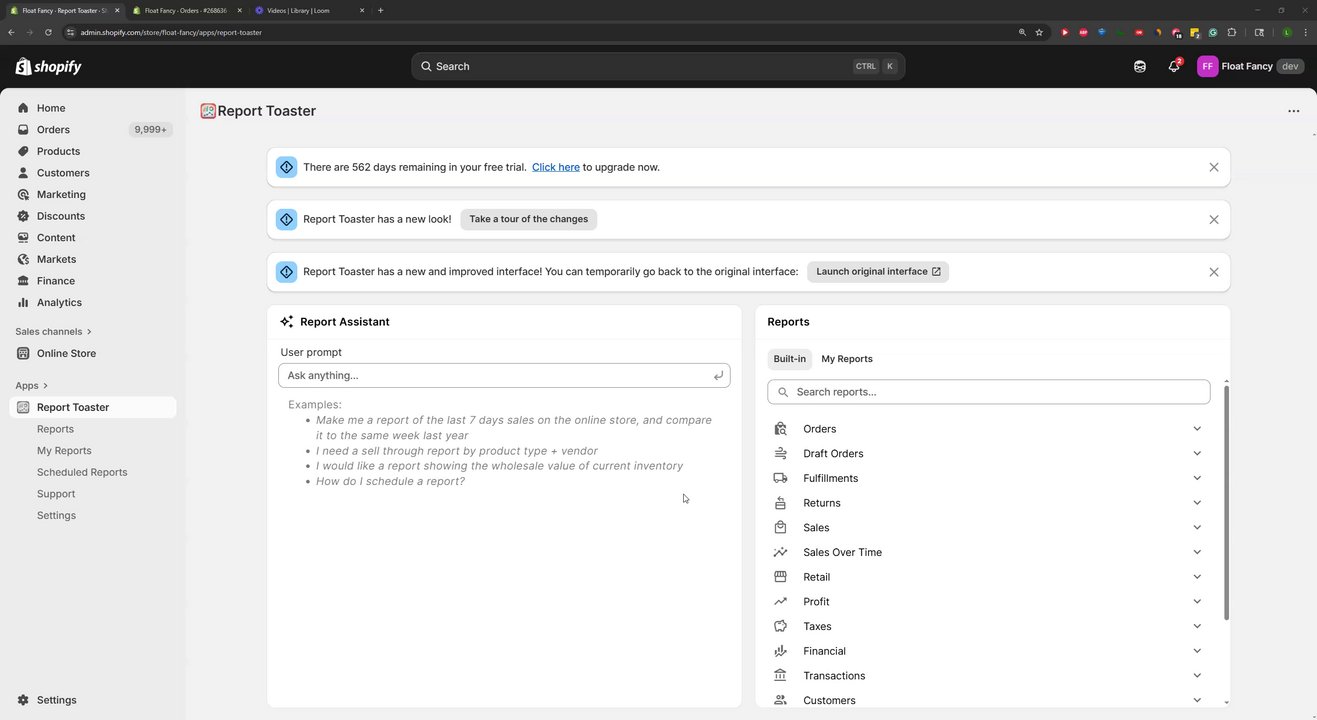Expand the Profit report category
The width and height of the screenshot is (1317, 720).
click(1197, 602)
